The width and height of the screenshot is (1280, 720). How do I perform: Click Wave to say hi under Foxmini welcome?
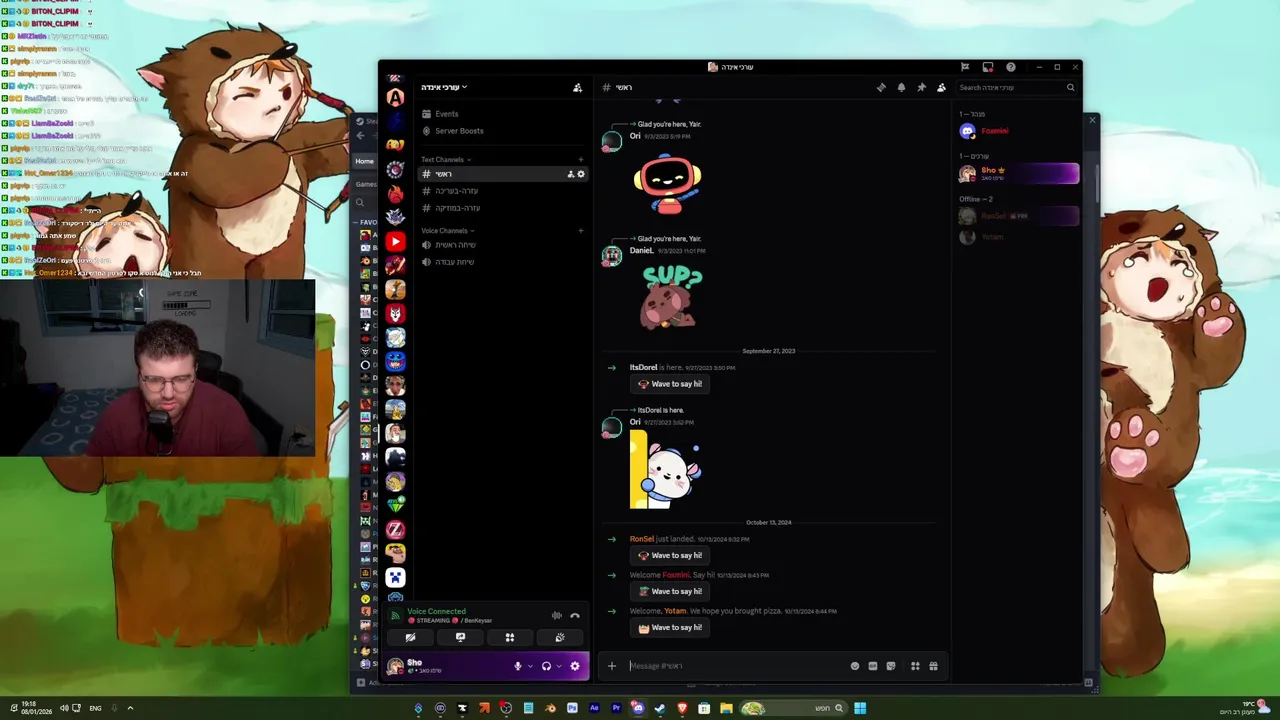coord(669,592)
